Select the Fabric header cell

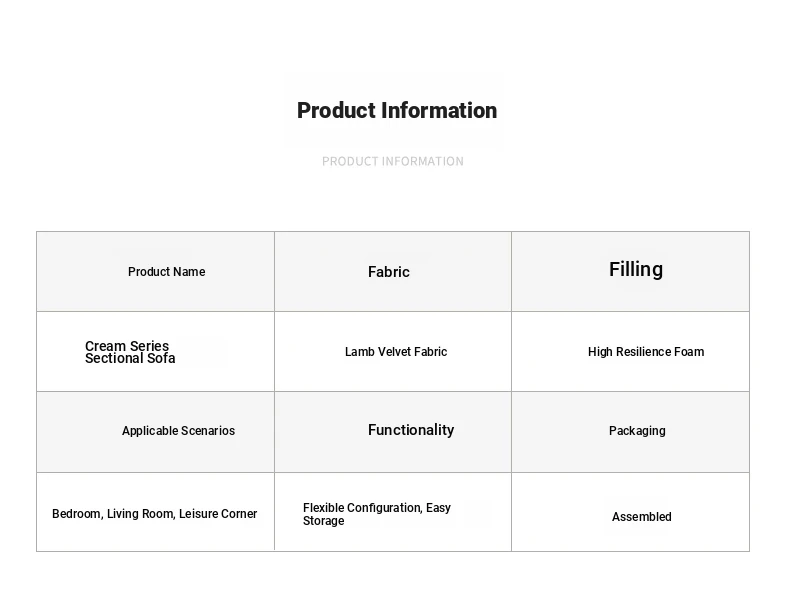click(392, 272)
